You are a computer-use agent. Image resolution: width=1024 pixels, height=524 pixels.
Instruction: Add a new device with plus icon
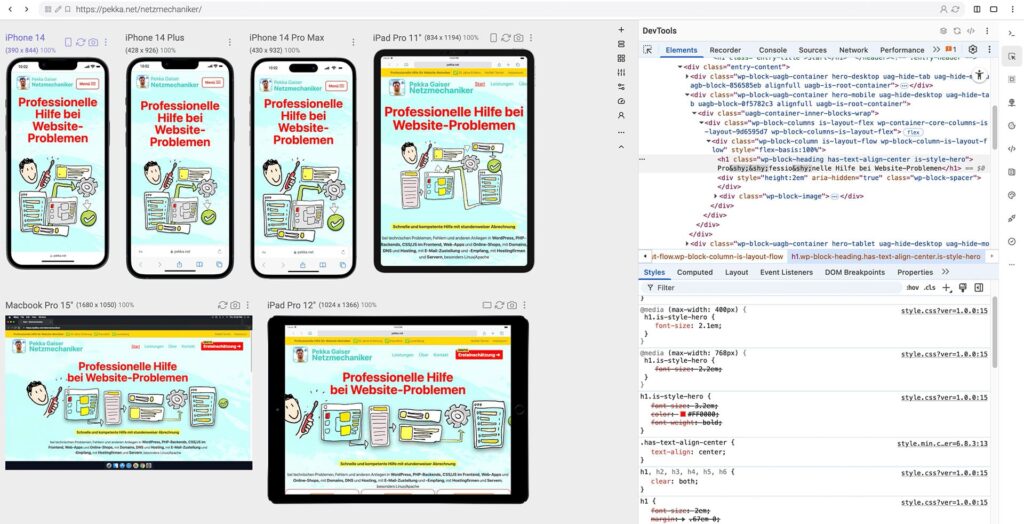pos(621,30)
